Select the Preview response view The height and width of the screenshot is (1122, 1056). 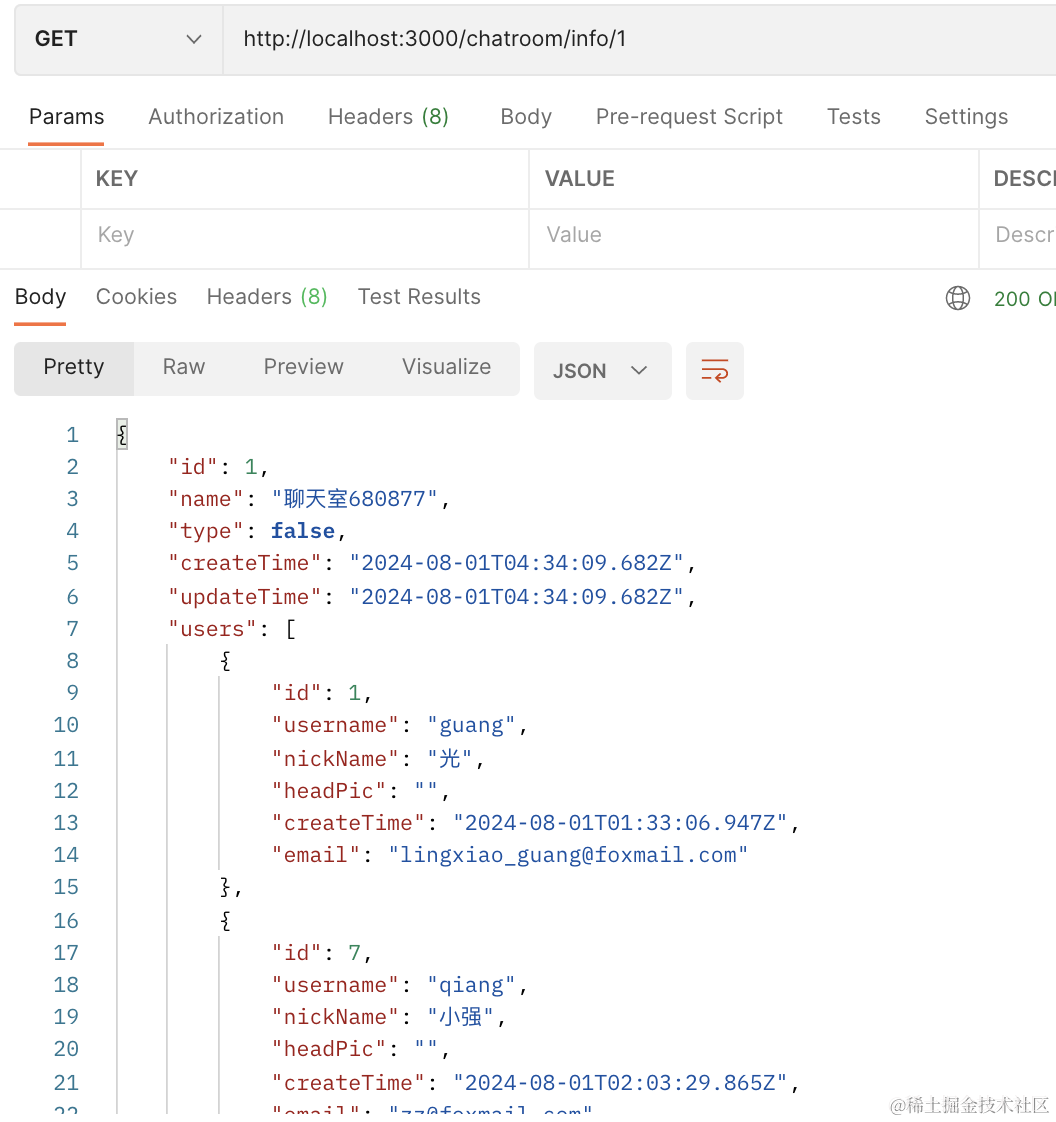[303, 367]
